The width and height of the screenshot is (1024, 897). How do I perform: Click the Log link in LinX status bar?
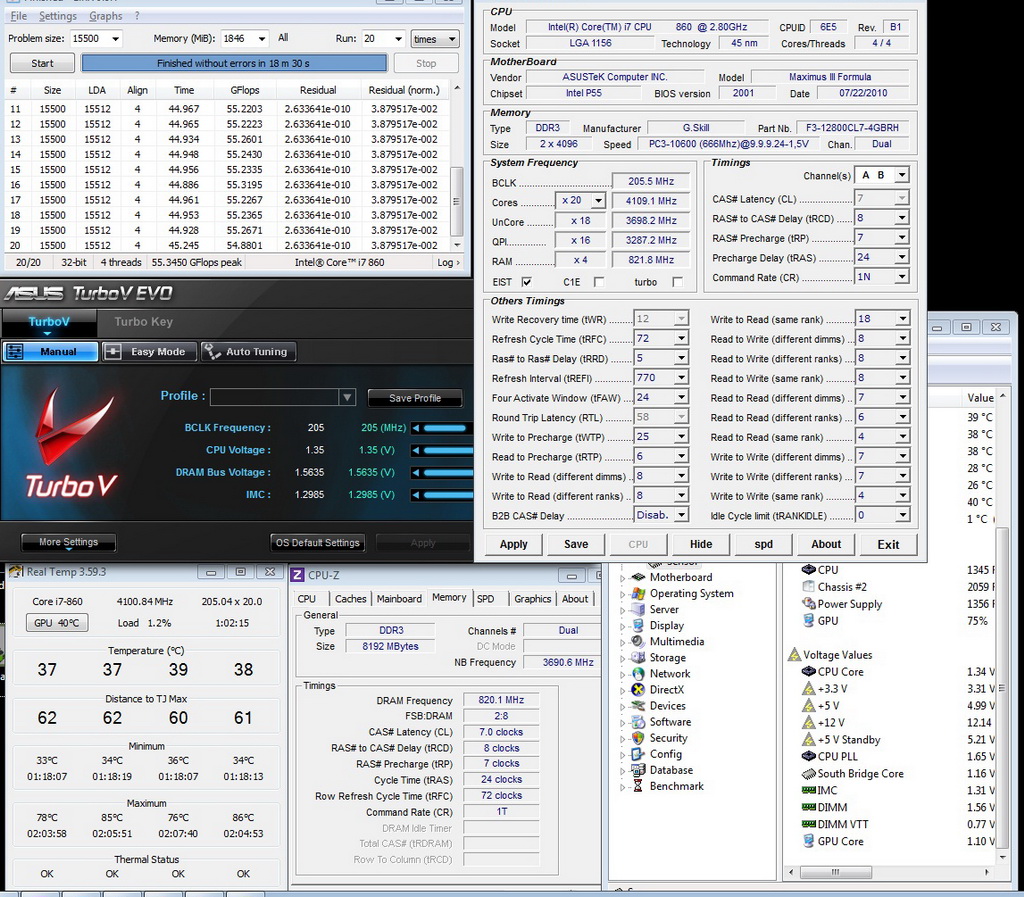click(x=448, y=262)
